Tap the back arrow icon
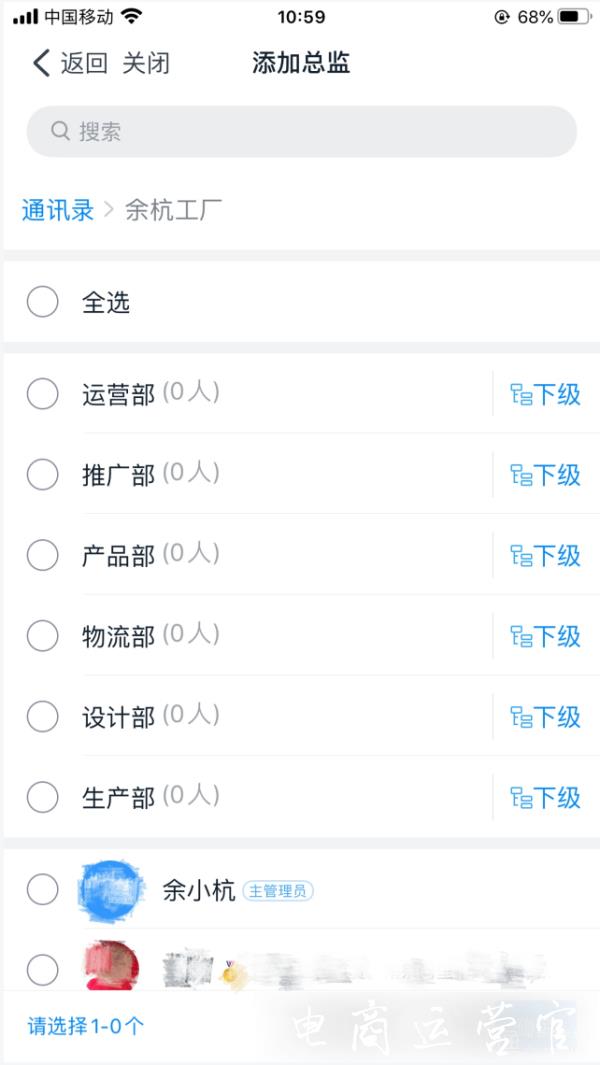 point(41,64)
